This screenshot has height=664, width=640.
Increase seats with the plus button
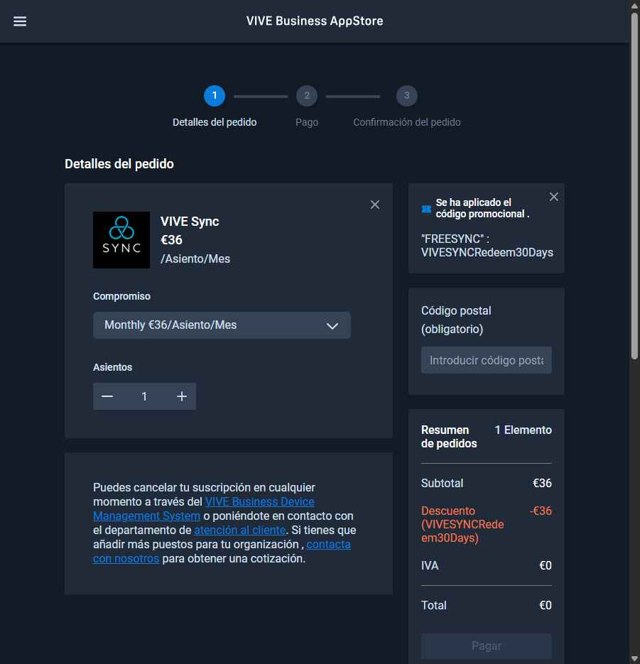click(x=182, y=396)
